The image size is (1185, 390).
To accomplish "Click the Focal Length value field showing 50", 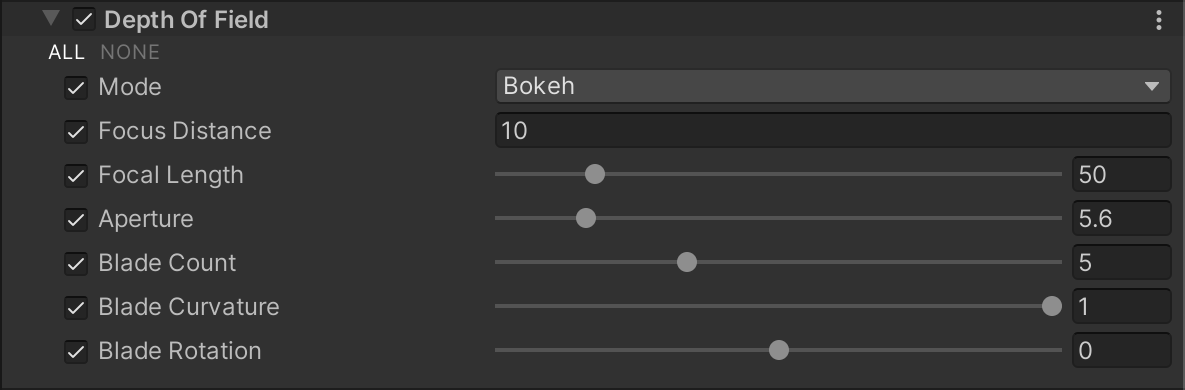I will click(x=1122, y=175).
